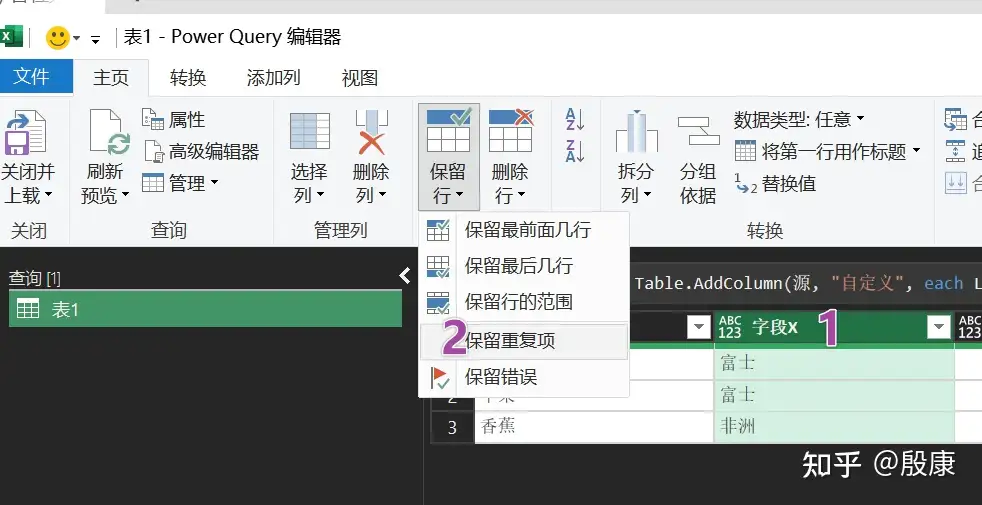982x505 pixels.
Task: Switch to the 视图 tab
Action: click(359, 78)
